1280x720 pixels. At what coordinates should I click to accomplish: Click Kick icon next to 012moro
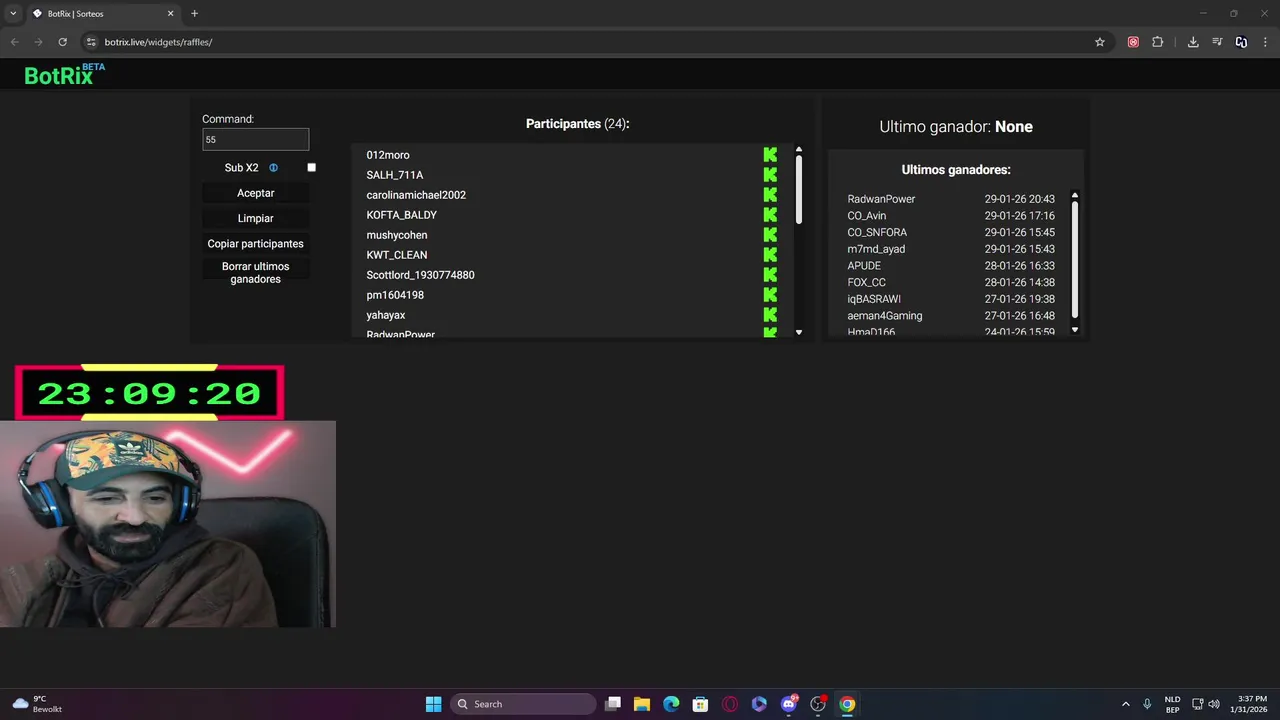point(770,155)
